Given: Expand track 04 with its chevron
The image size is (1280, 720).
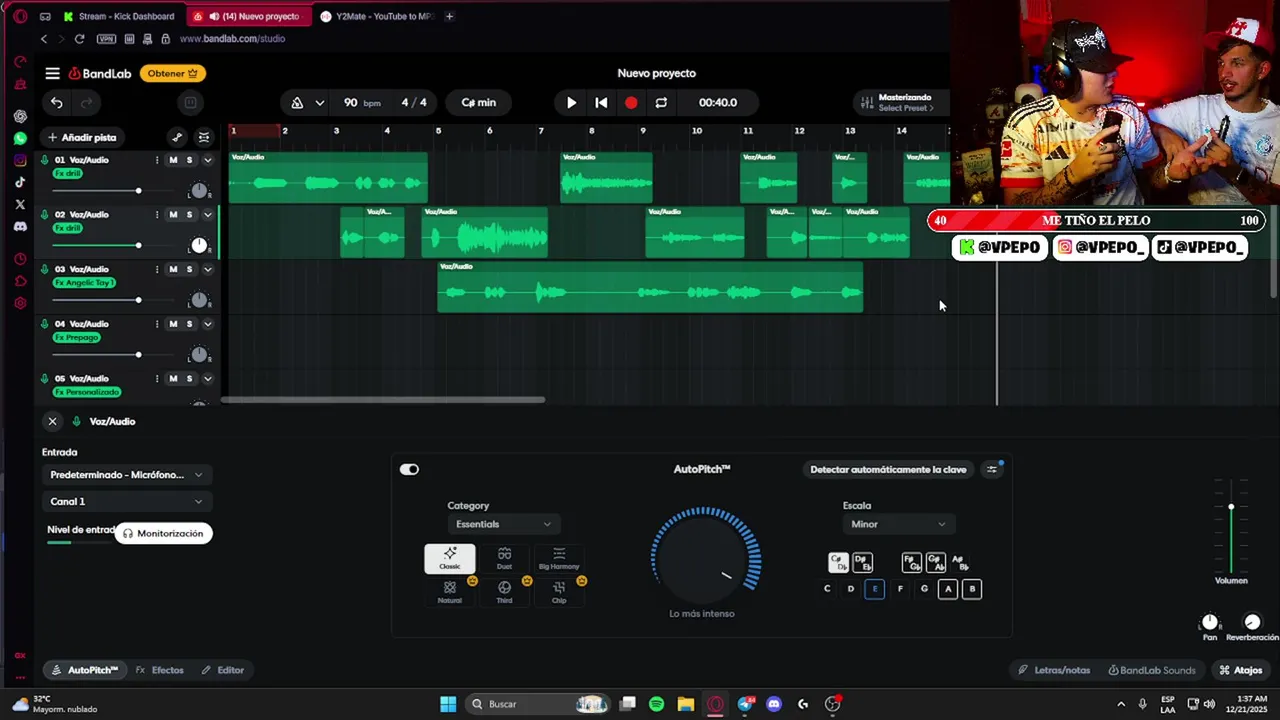Looking at the screenshot, I should (x=207, y=324).
